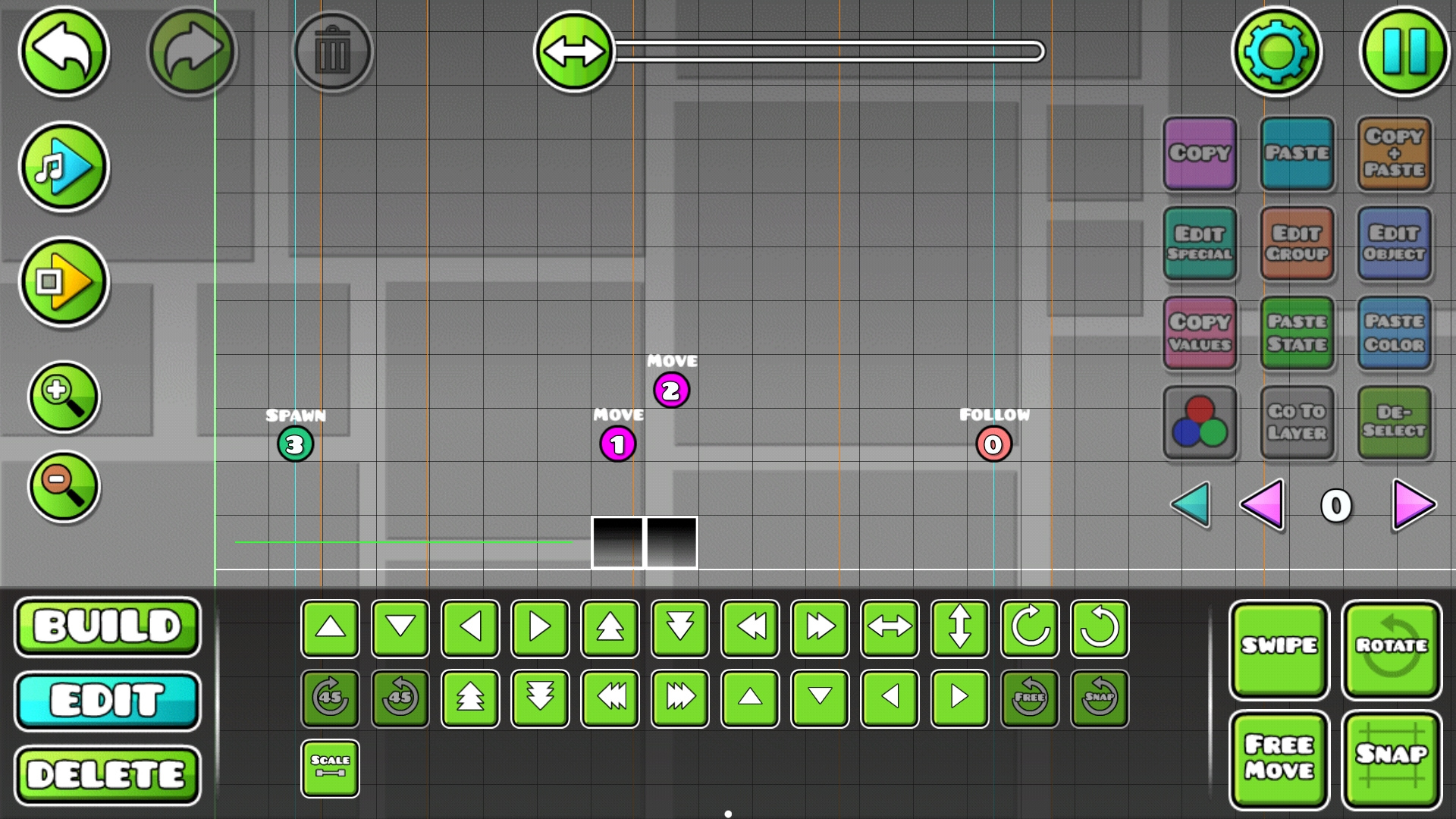
Task: Zoom in with the plus magnifier
Action: click(x=64, y=397)
